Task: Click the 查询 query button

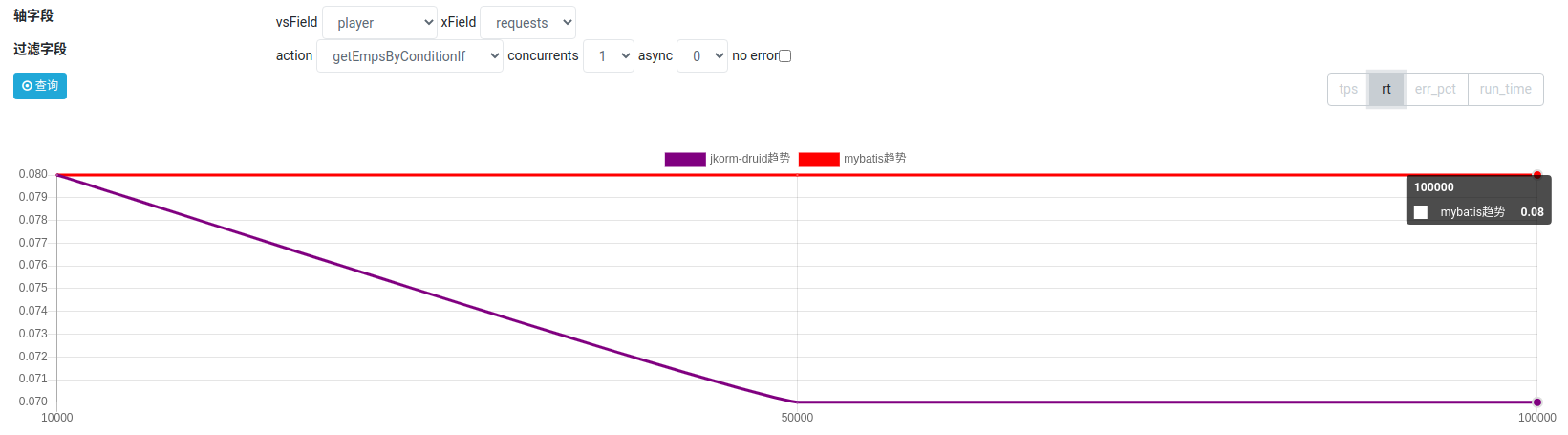Action: pos(40,86)
